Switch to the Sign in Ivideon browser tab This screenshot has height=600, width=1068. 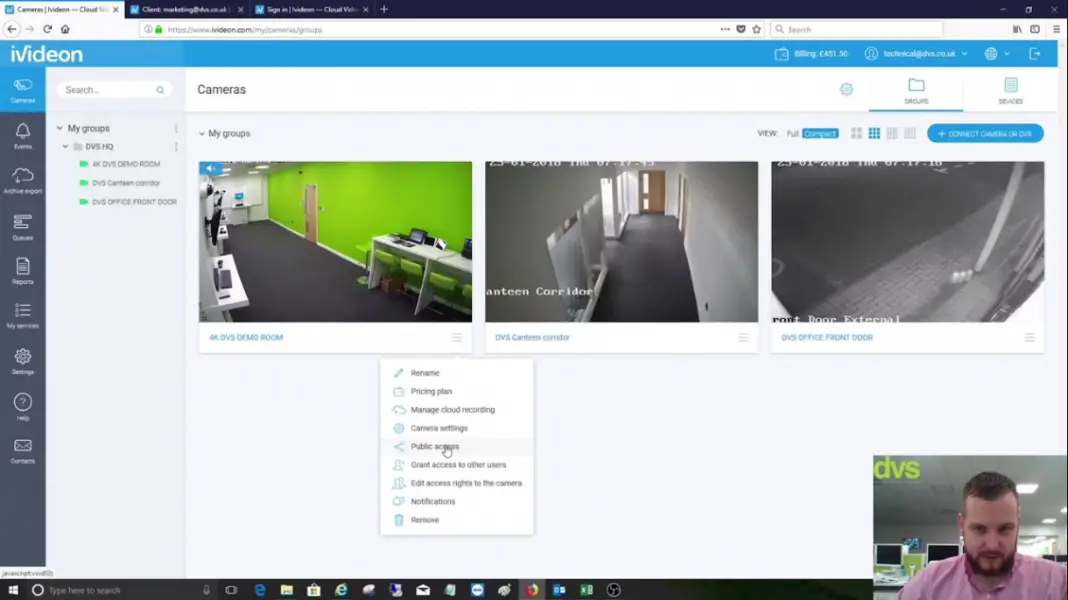(x=311, y=10)
